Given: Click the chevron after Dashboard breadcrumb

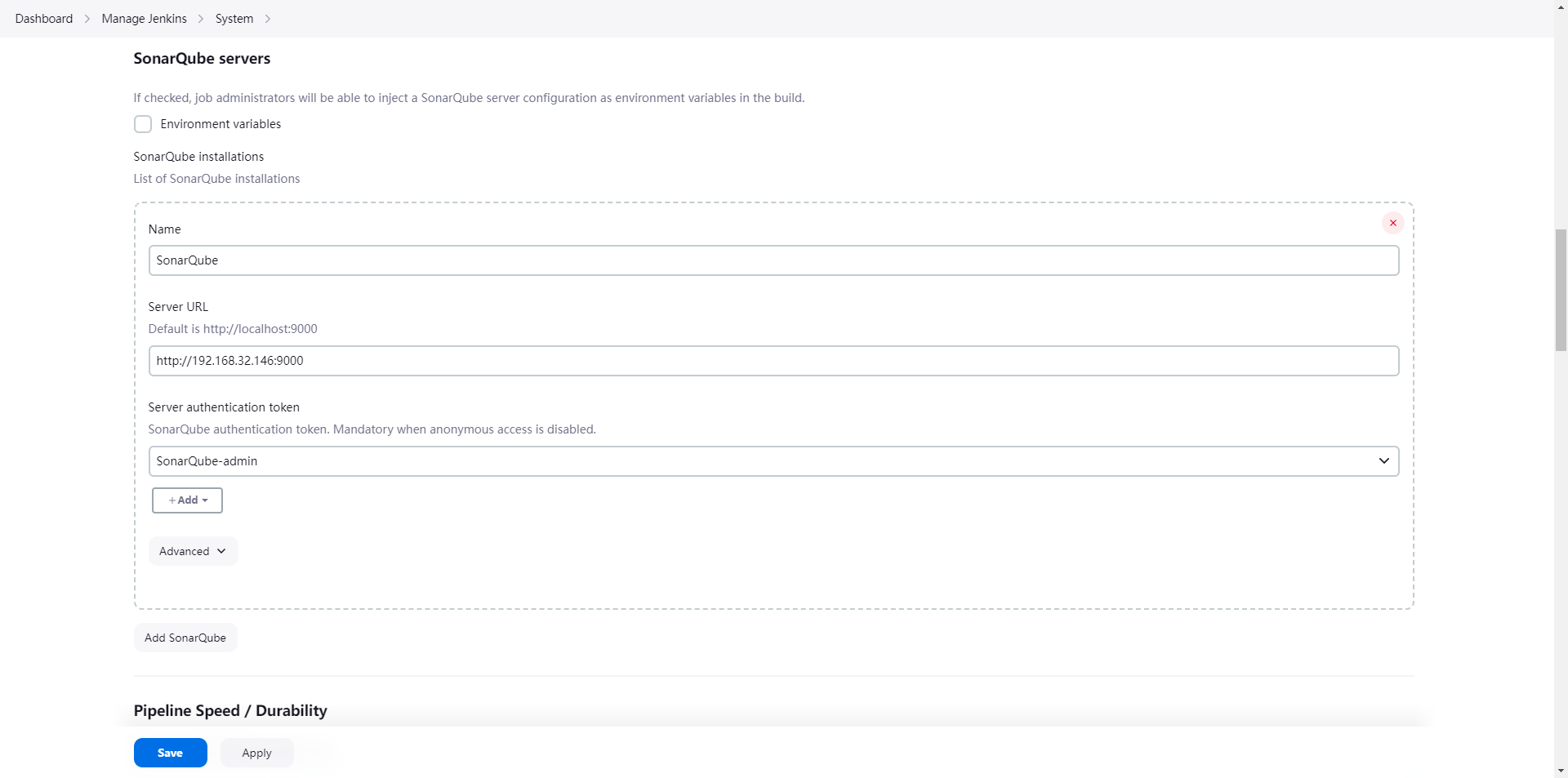Looking at the screenshot, I should pyautogui.click(x=87, y=19).
